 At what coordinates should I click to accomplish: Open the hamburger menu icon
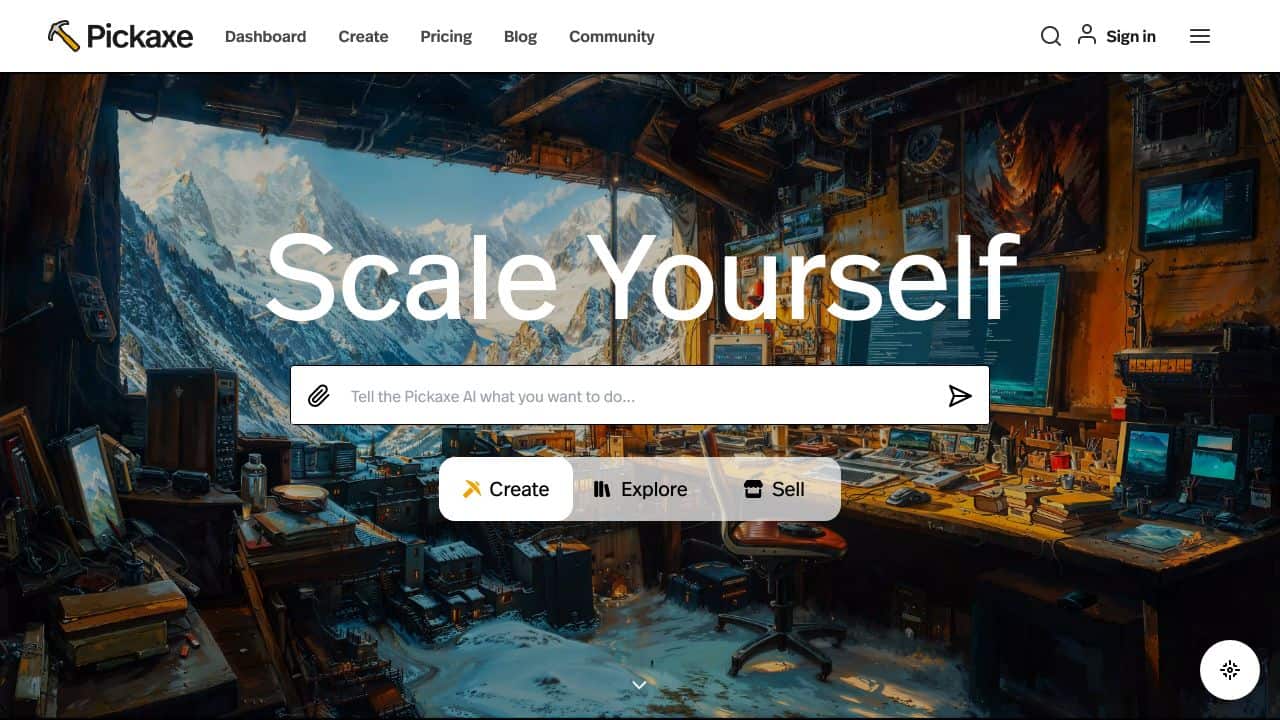point(1200,36)
